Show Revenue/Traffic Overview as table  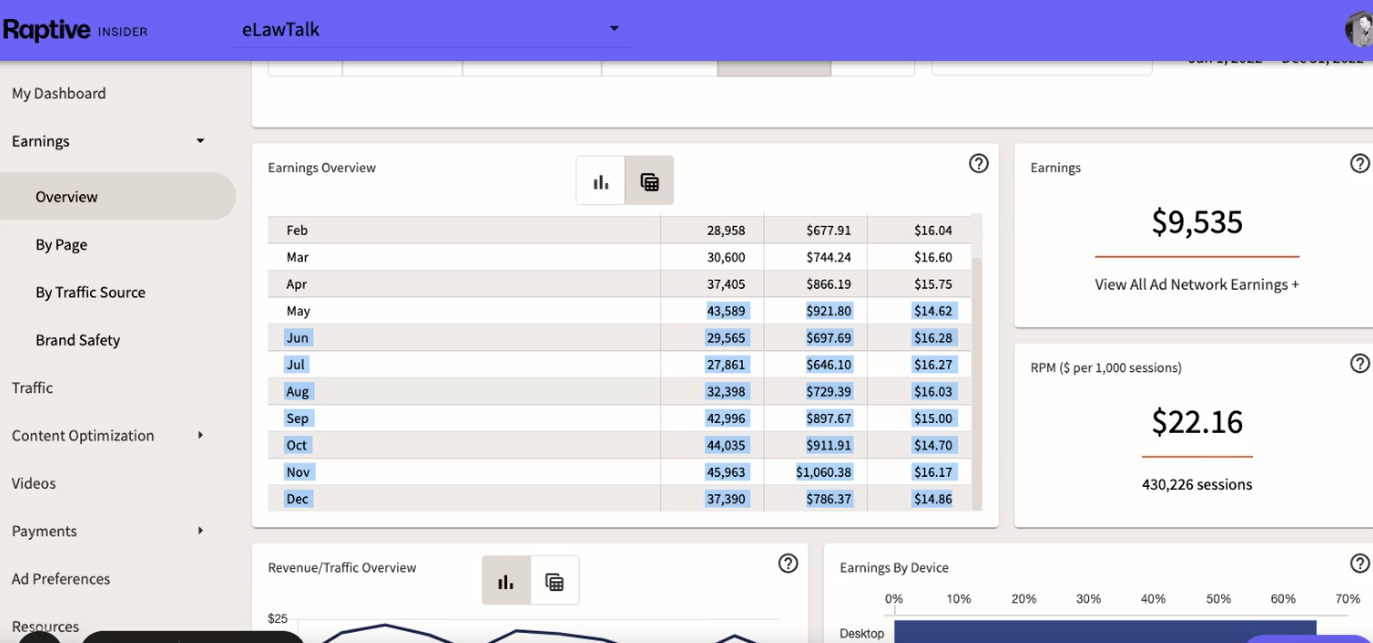point(554,581)
